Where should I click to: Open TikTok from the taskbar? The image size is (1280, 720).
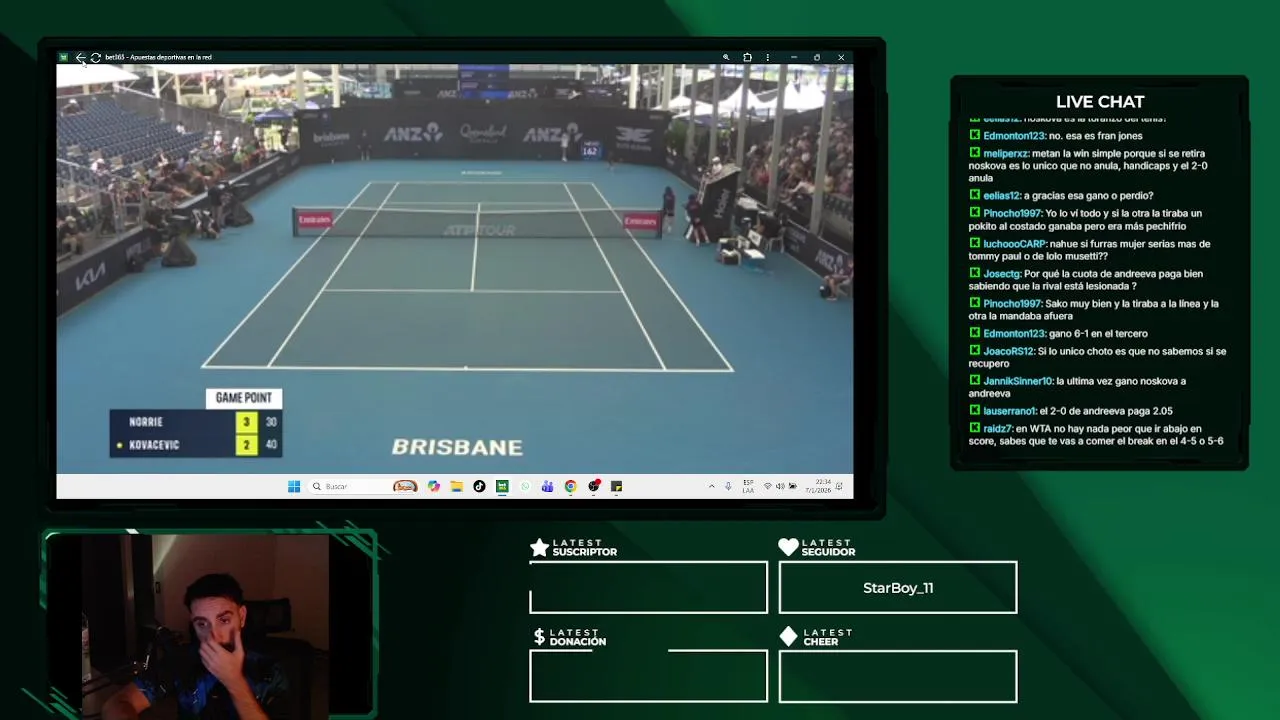479,486
